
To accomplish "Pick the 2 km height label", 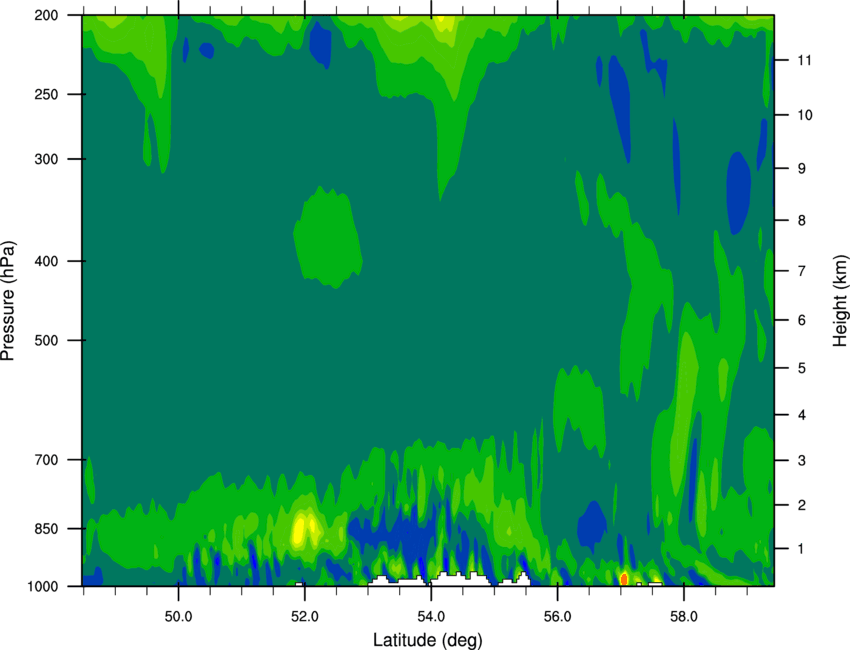I will click(802, 505).
